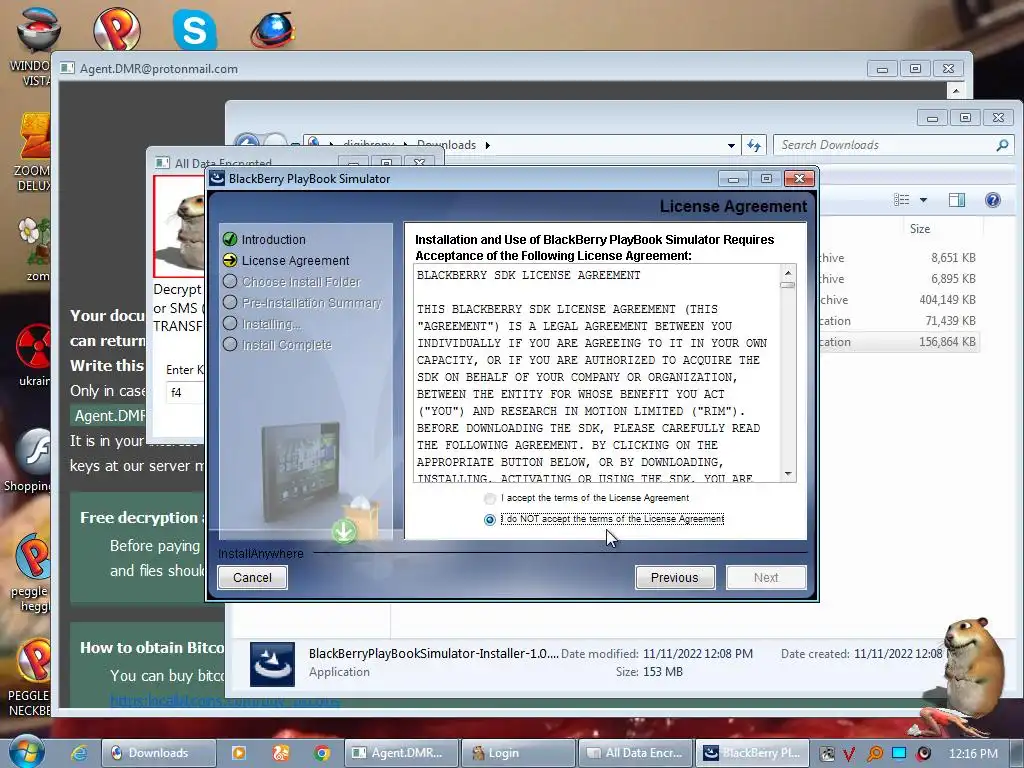Click the Install Complete step
This screenshot has height=768, width=1024.
287,345
